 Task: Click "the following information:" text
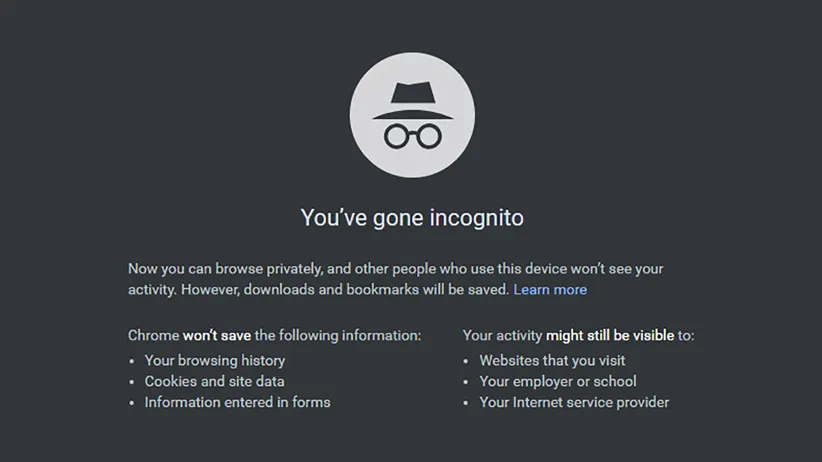point(338,336)
